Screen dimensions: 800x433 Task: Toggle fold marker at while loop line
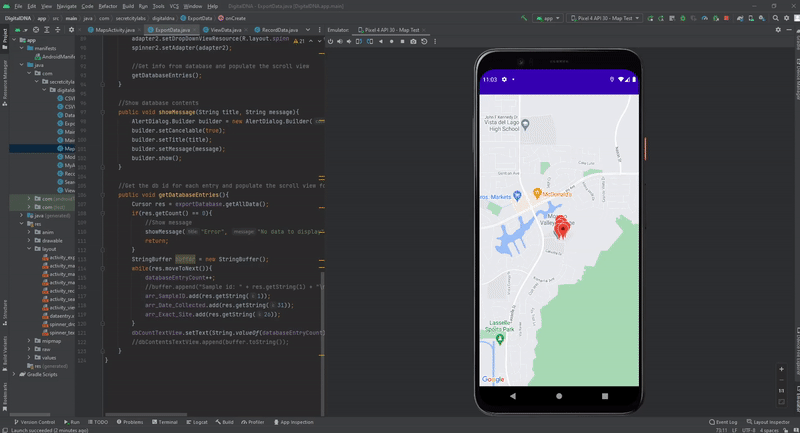[x=103, y=268]
